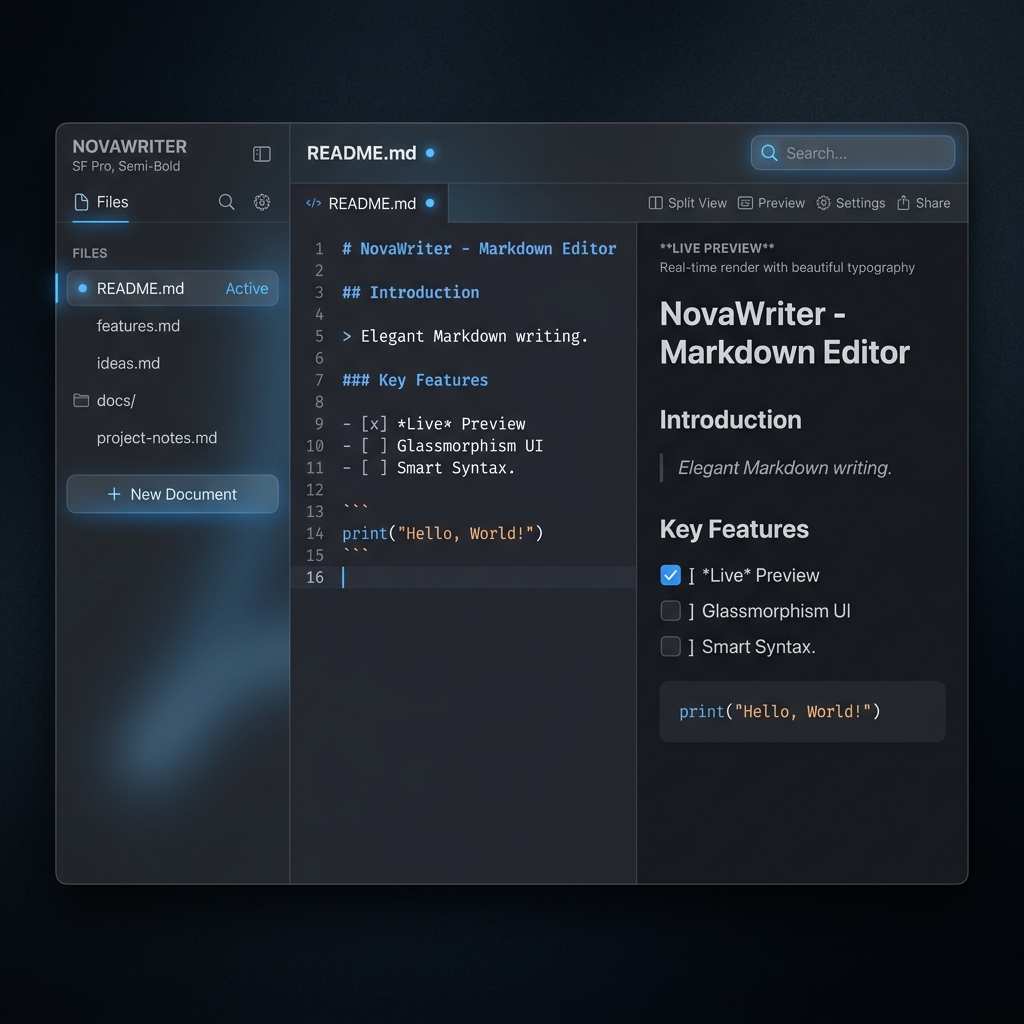Click editor line '## Introduction'

click(411, 293)
